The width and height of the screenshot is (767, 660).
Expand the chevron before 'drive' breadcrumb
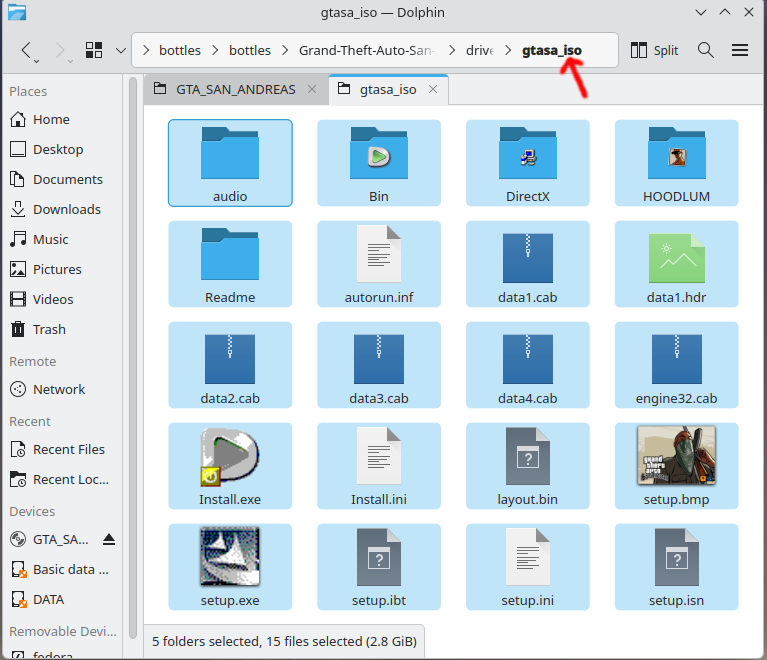tap(452, 50)
